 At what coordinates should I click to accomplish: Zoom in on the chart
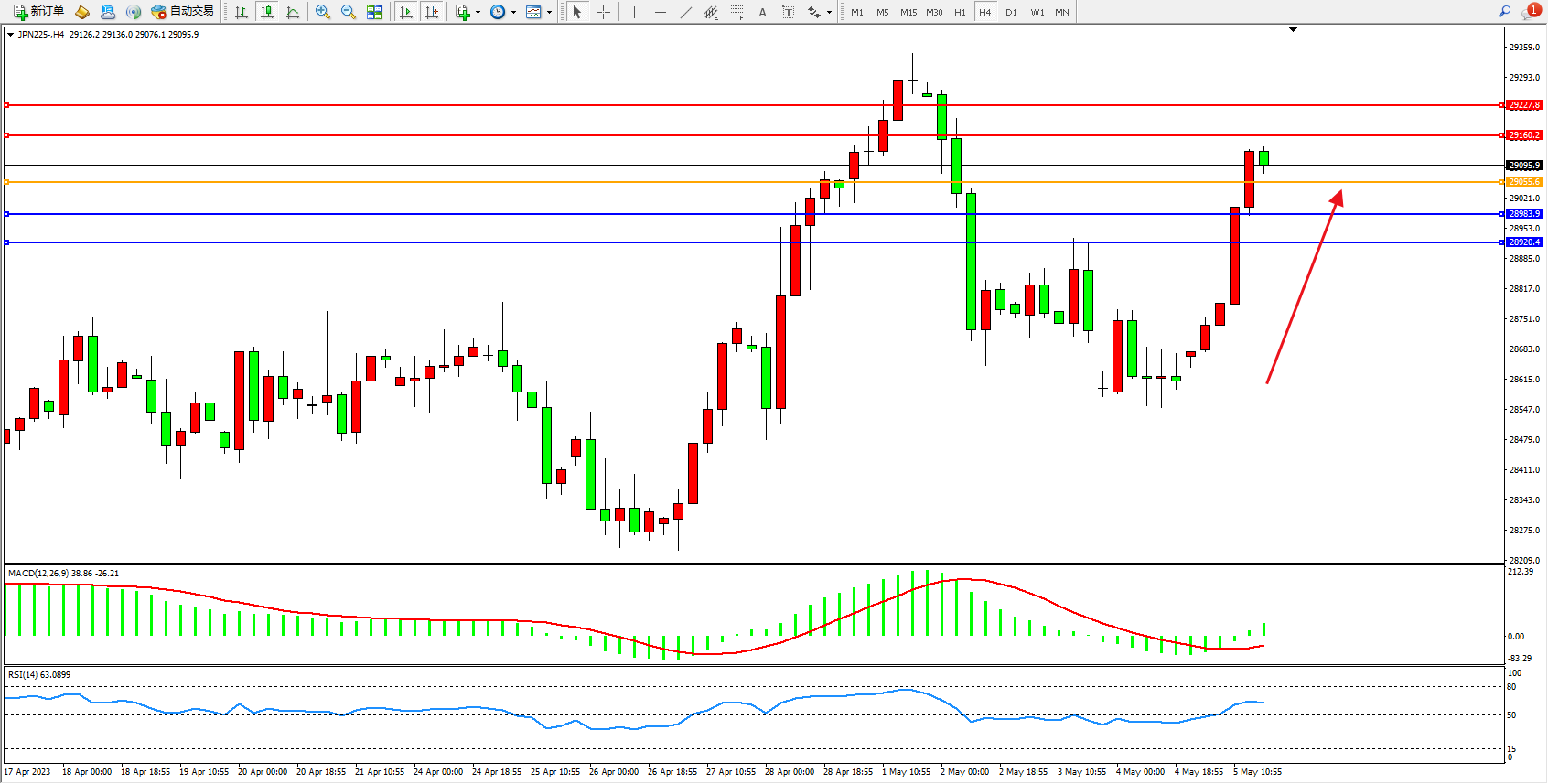click(x=323, y=12)
